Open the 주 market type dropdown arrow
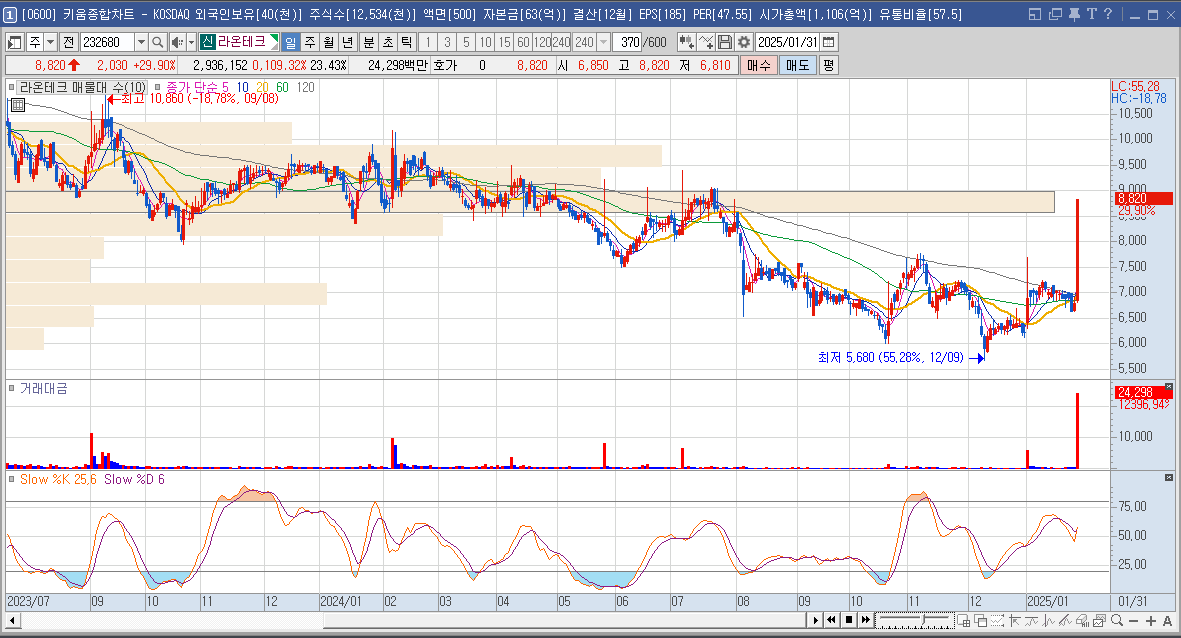The height and width of the screenshot is (638, 1181). [x=50, y=42]
